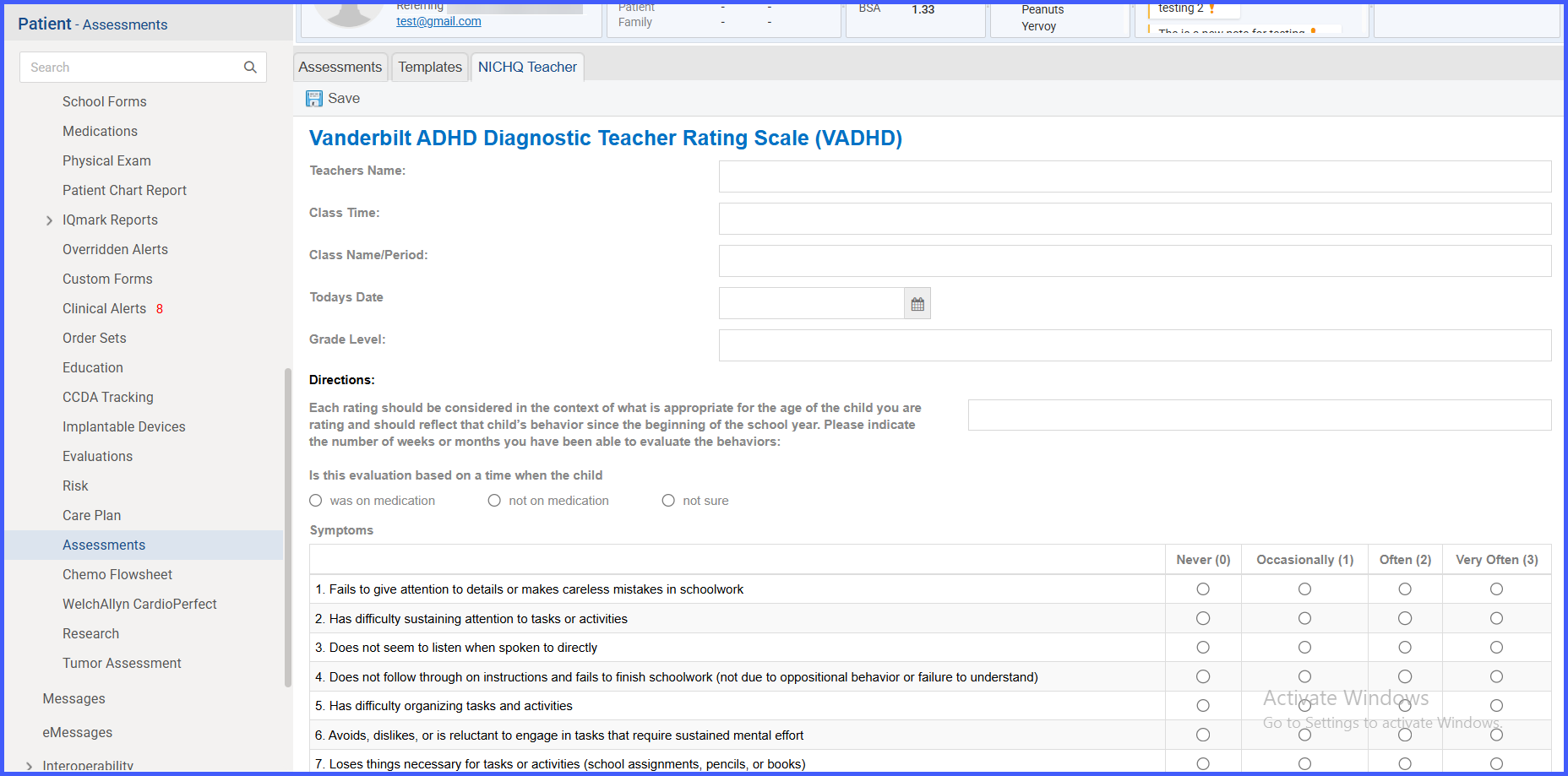Viewport: 1568px width, 776px height.
Task: Select 'not on medication' radio button
Action: [494, 501]
